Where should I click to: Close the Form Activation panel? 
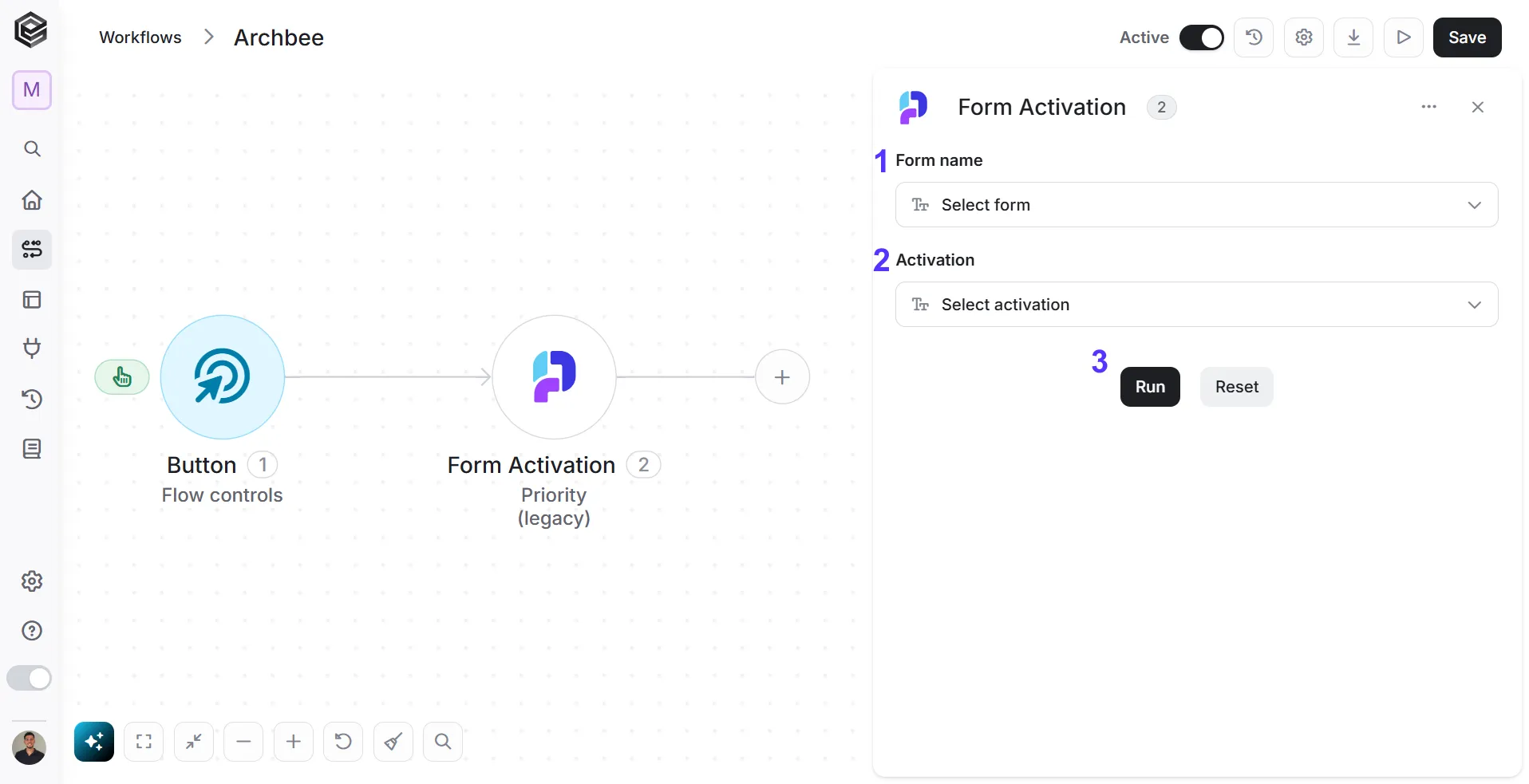pos(1478,107)
